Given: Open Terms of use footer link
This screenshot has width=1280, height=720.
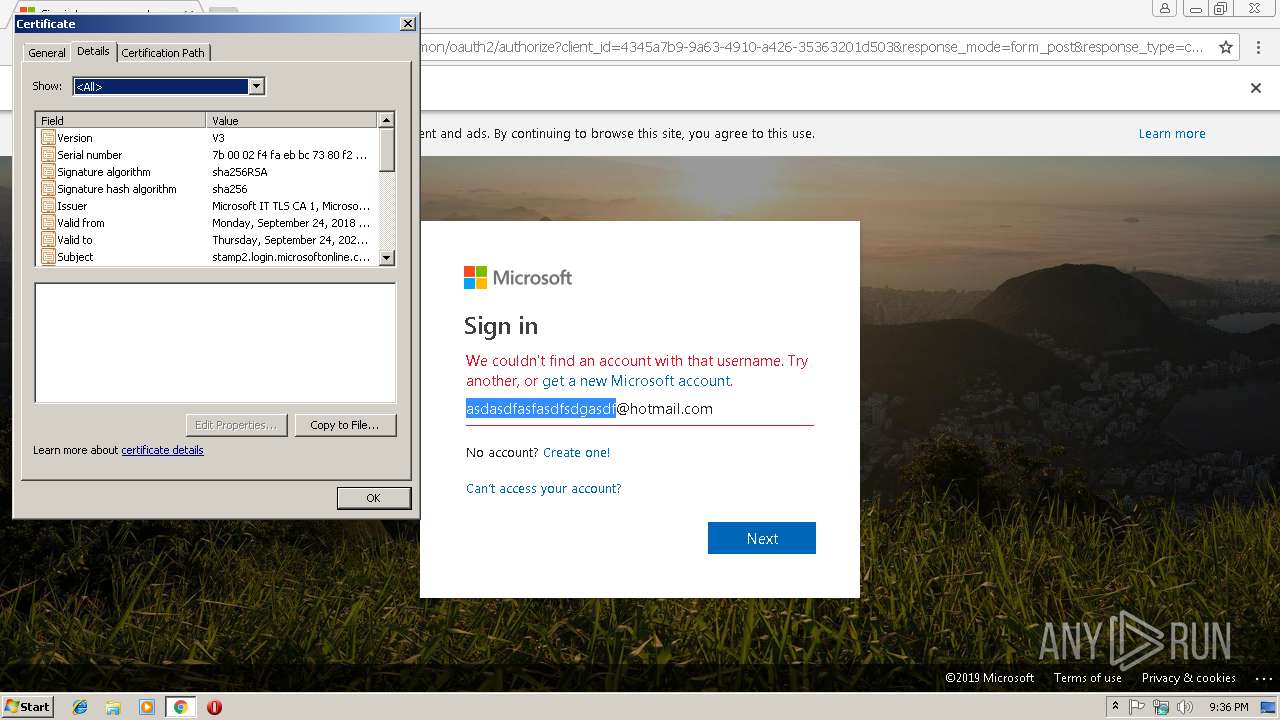Looking at the screenshot, I should [1088, 678].
